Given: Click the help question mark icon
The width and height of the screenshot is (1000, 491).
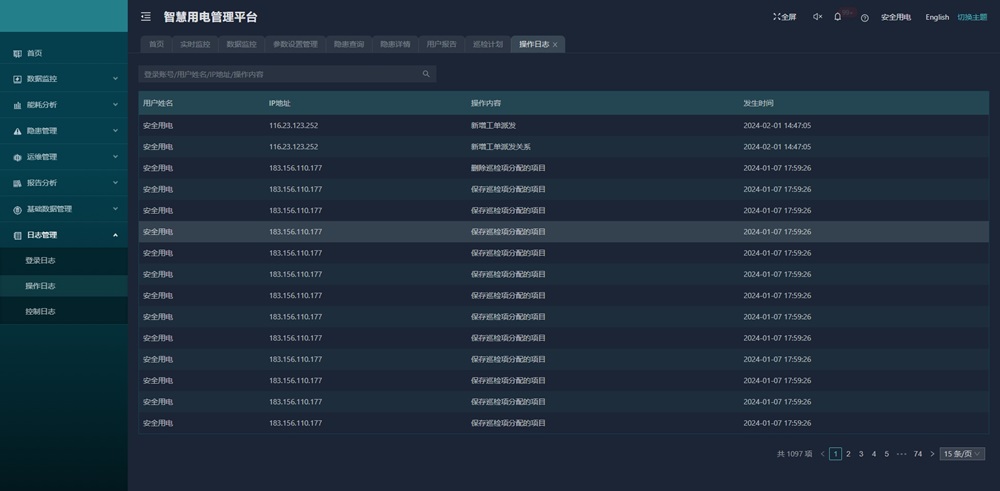Looking at the screenshot, I should 864,18.
